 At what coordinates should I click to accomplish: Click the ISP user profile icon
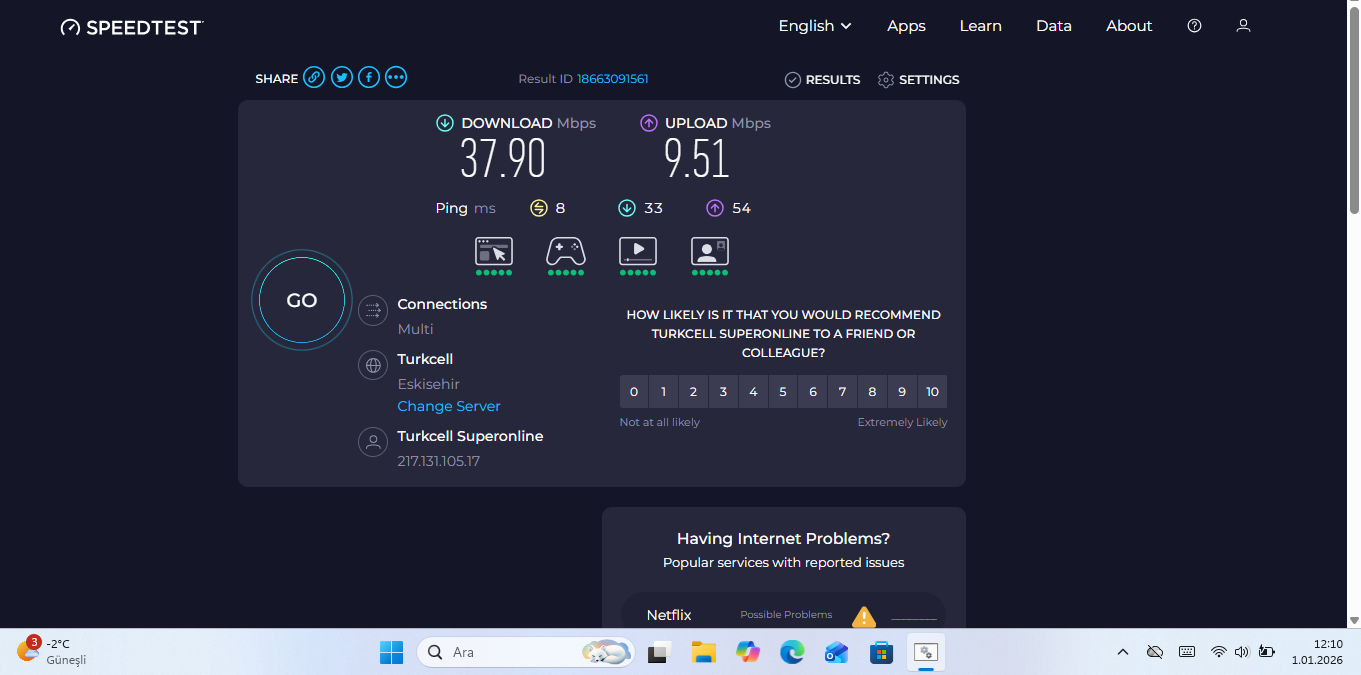(x=373, y=442)
